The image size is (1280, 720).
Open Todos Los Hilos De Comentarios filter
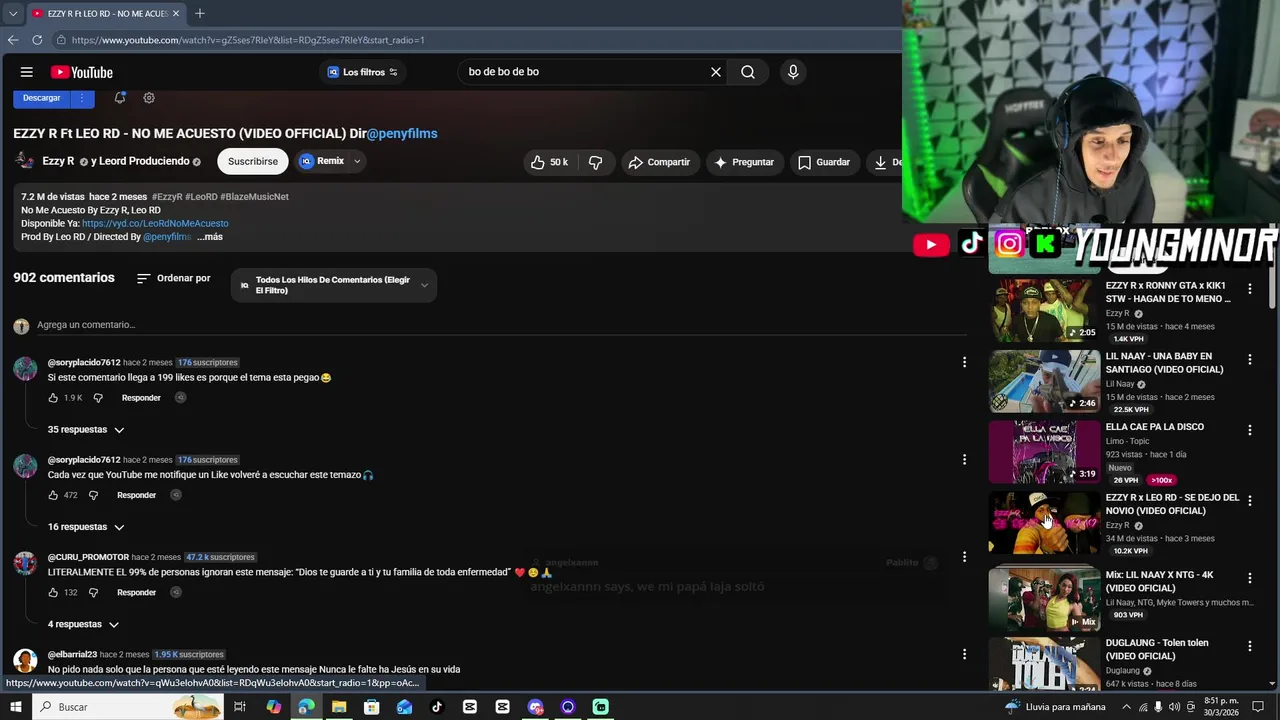tap(334, 285)
